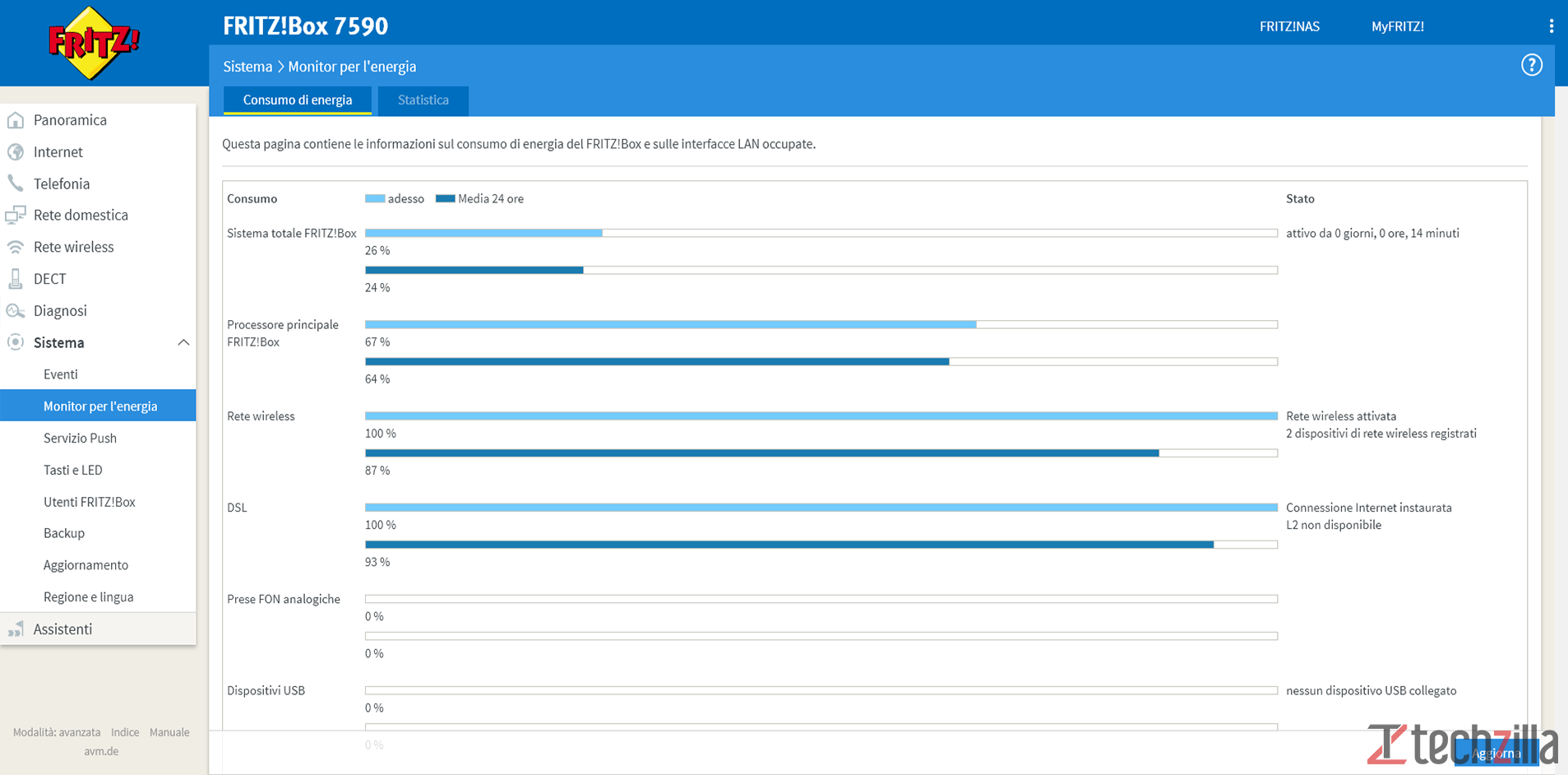Click the DECT handset icon
The image size is (1568, 775).
point(16,279)
